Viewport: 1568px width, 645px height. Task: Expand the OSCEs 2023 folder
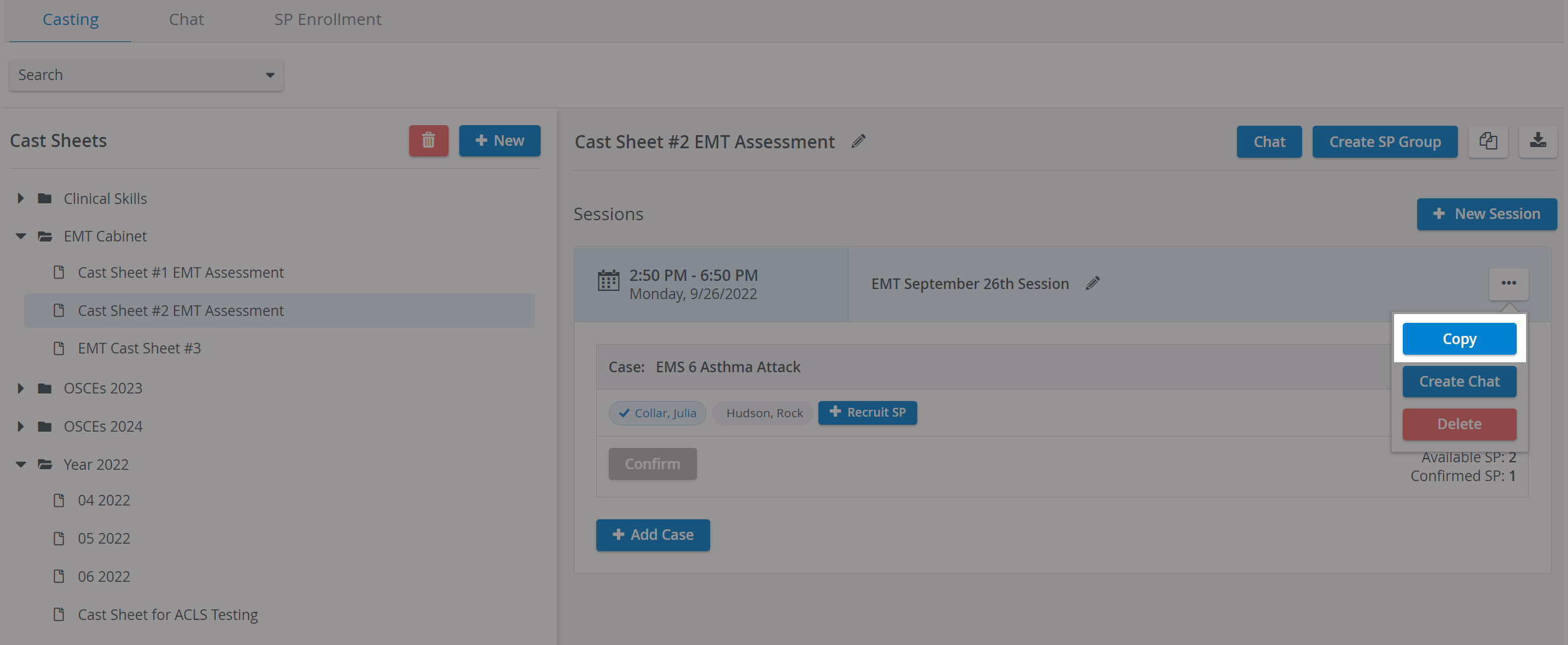coord(21,389)
